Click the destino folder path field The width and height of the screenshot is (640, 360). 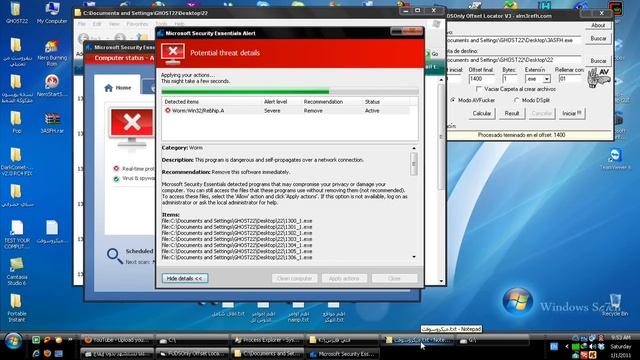point(514,60)
